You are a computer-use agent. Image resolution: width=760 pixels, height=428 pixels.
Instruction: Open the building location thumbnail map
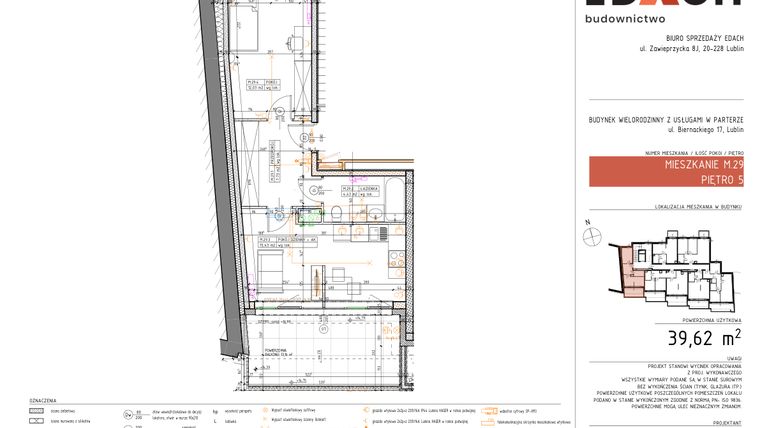[673, 270]
